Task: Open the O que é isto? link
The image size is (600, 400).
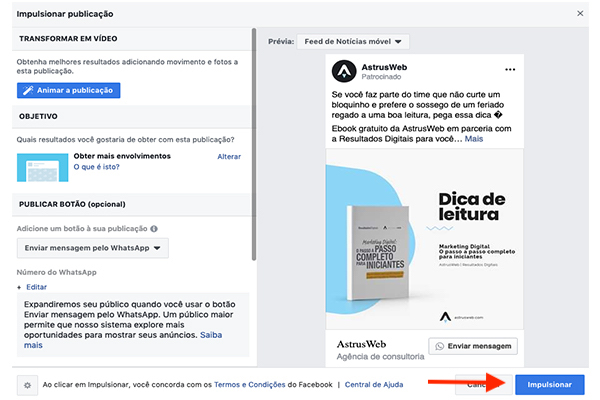Action: pos(96,167)
